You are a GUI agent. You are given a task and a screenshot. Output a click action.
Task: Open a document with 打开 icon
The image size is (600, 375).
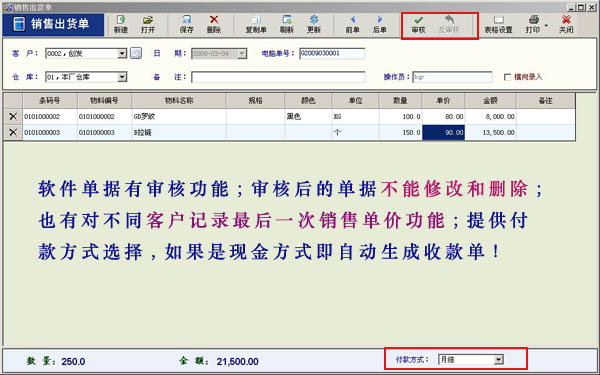(x=148, y=24)
